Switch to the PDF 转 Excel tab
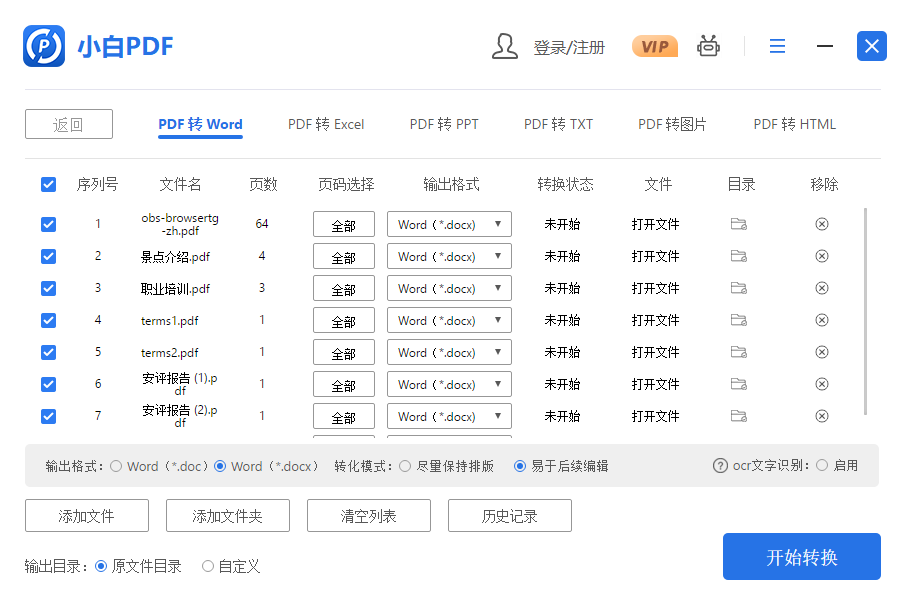Image resolution: width=906 pixels, height=602 pixels. click(326, 124)
